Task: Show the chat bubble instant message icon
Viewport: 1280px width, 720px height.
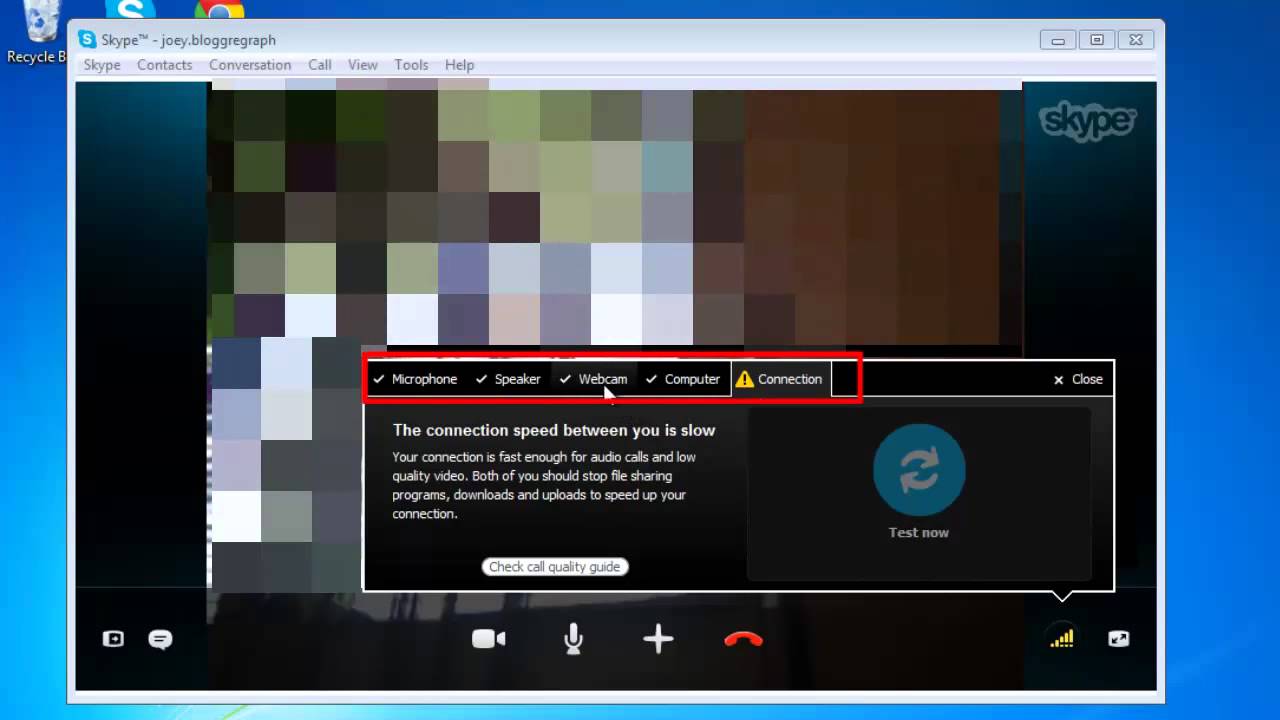Action: pyautogui.click(x=160, y=639)
